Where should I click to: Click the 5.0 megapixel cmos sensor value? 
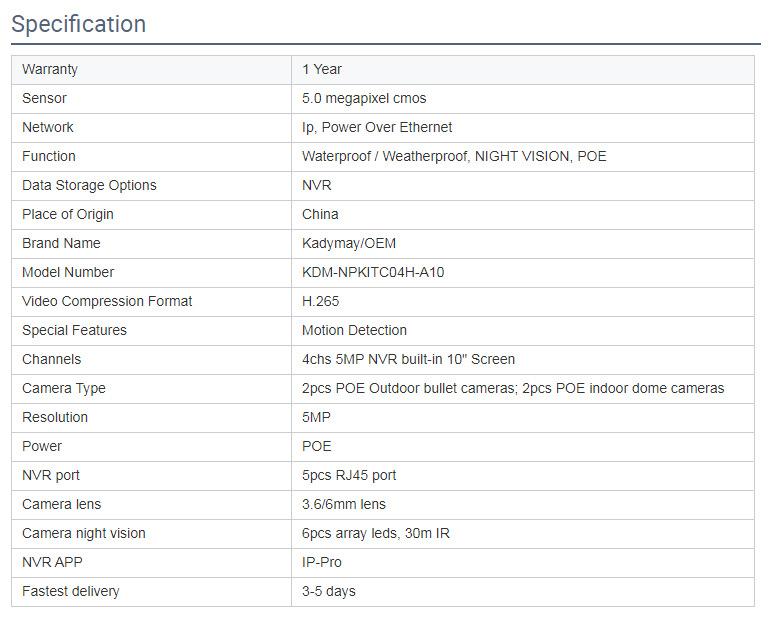[364, 99]
